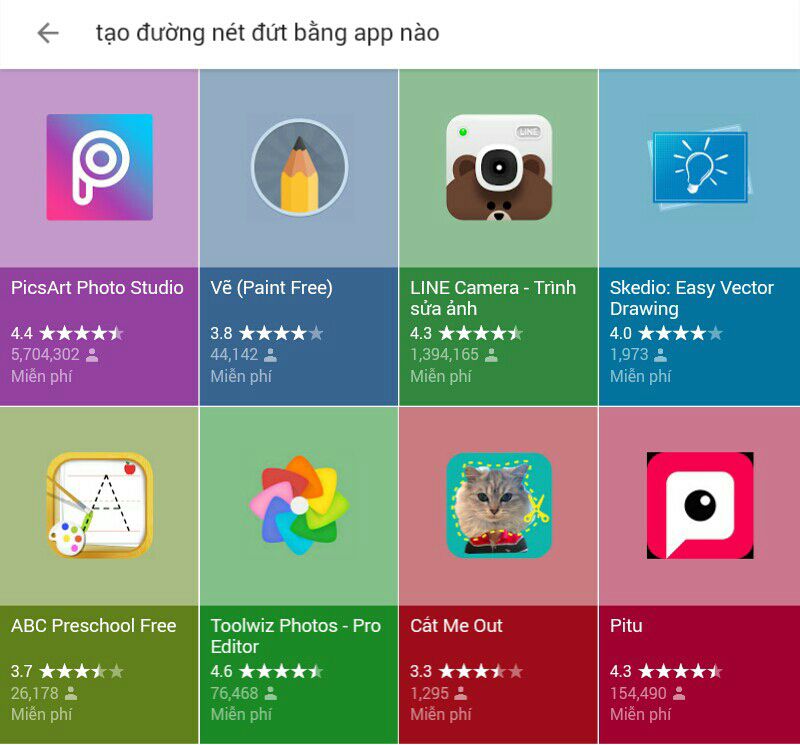The image size is (800, 745).
Task: Open the Toolwiz Photos pinwheel icon
Action: (299, 505)
